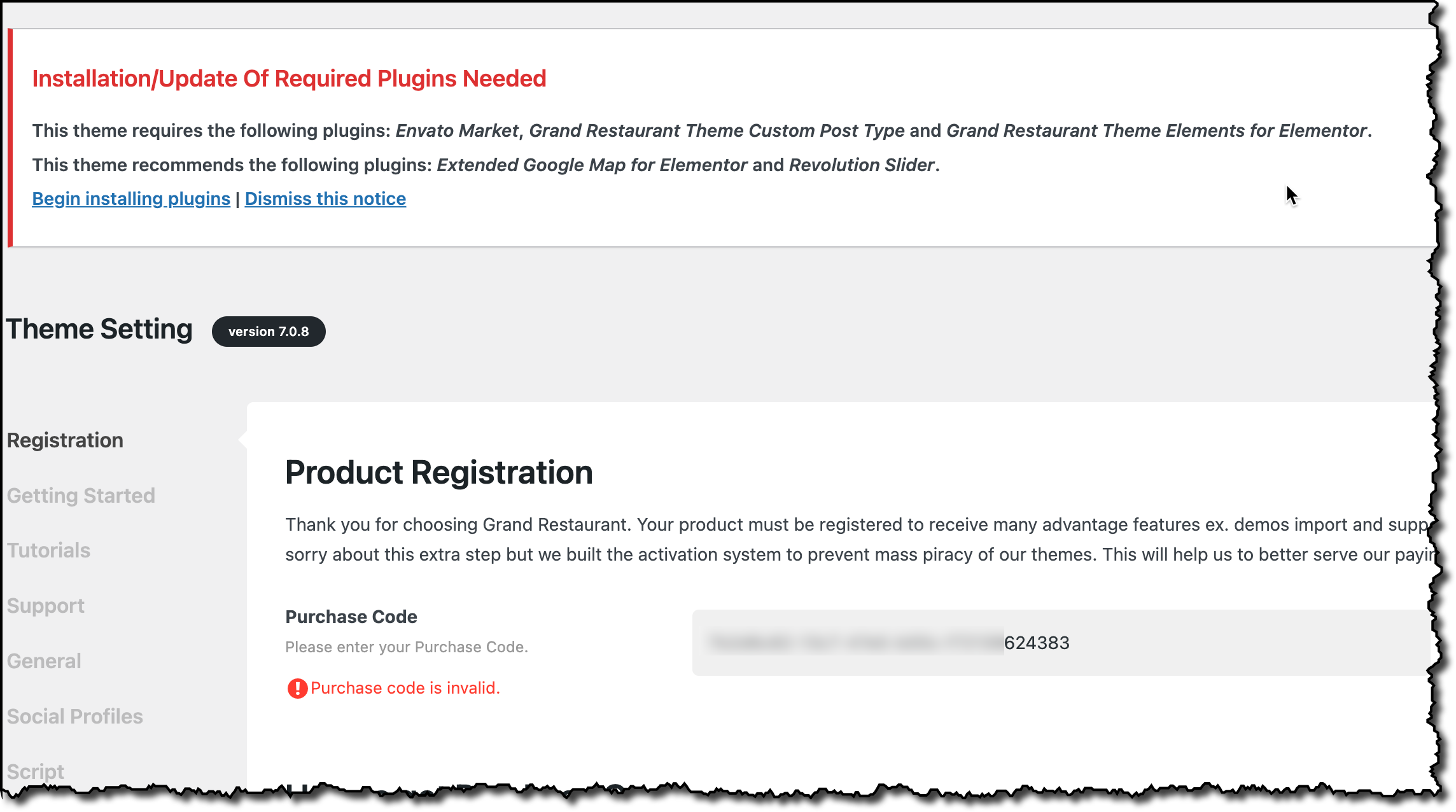Go to the Support tab

[x=46, y=605]
